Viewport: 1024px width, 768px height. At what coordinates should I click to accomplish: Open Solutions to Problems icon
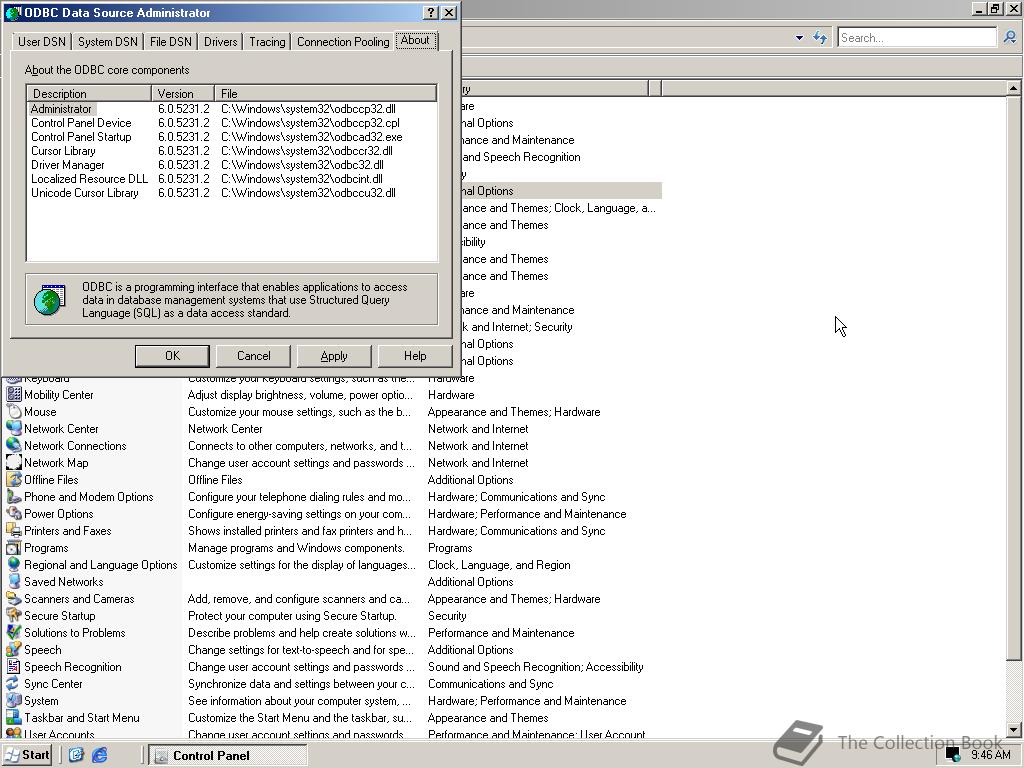pyautogui.click(x=14, y=632)
